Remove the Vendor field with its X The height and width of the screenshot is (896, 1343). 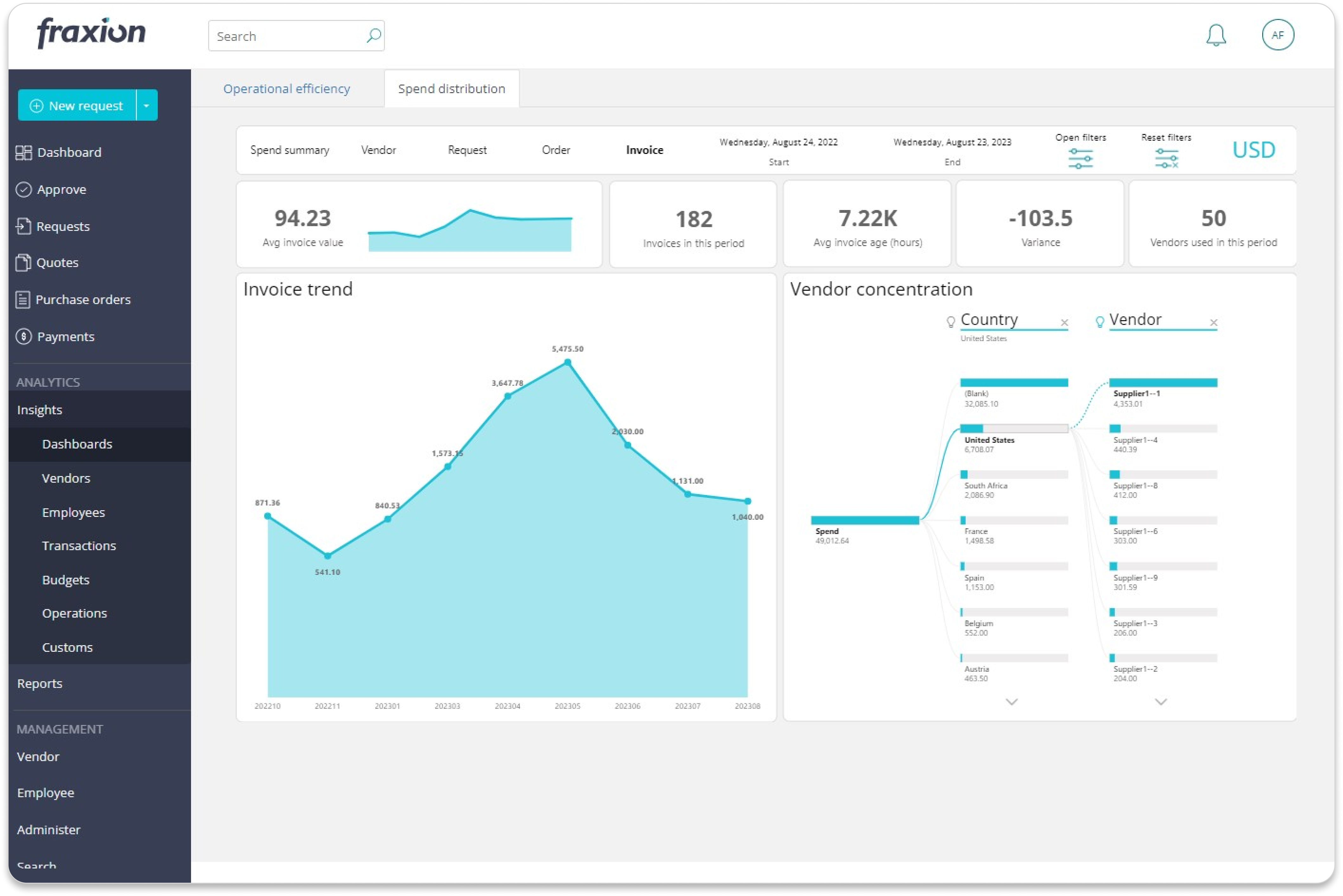coord(1213,323)
